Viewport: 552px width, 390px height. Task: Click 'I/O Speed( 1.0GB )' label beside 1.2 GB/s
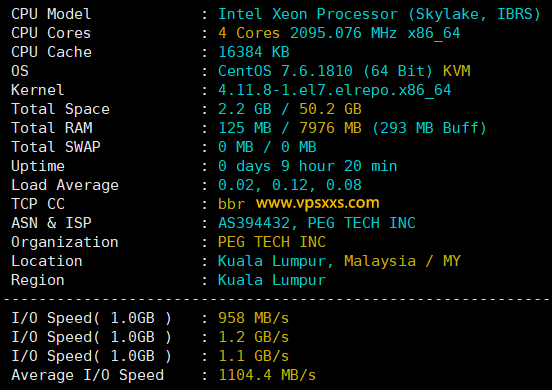pyautogui.click(x=92, y=337)
